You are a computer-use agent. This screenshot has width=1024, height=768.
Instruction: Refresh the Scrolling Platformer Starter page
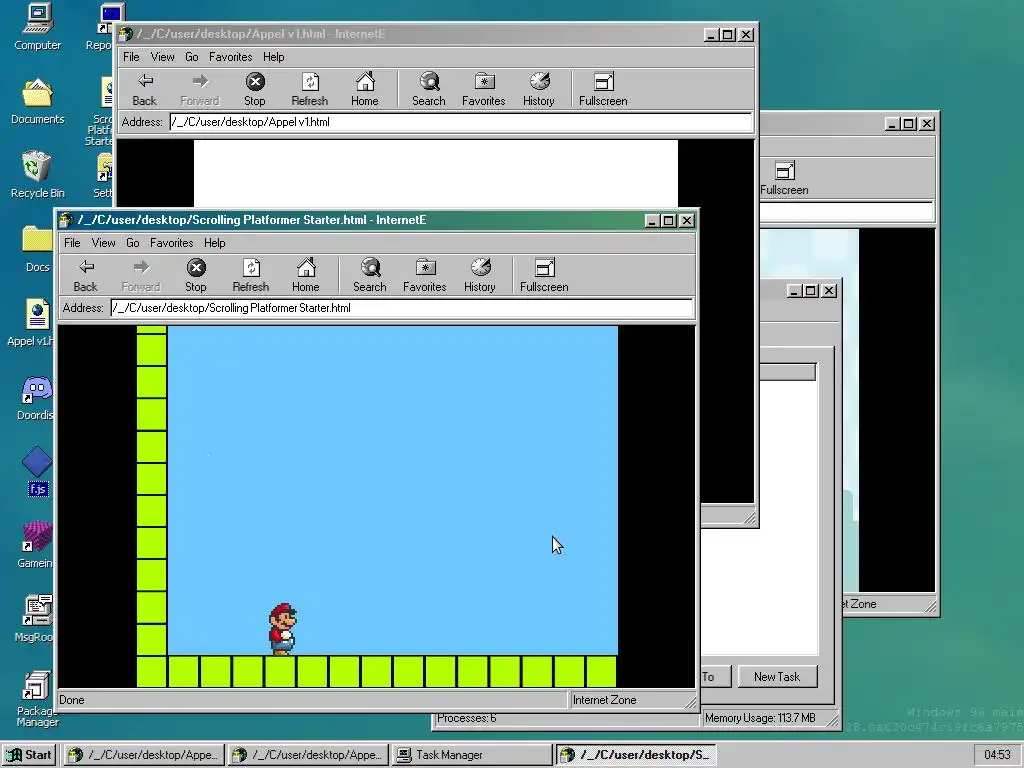[251, 275]
